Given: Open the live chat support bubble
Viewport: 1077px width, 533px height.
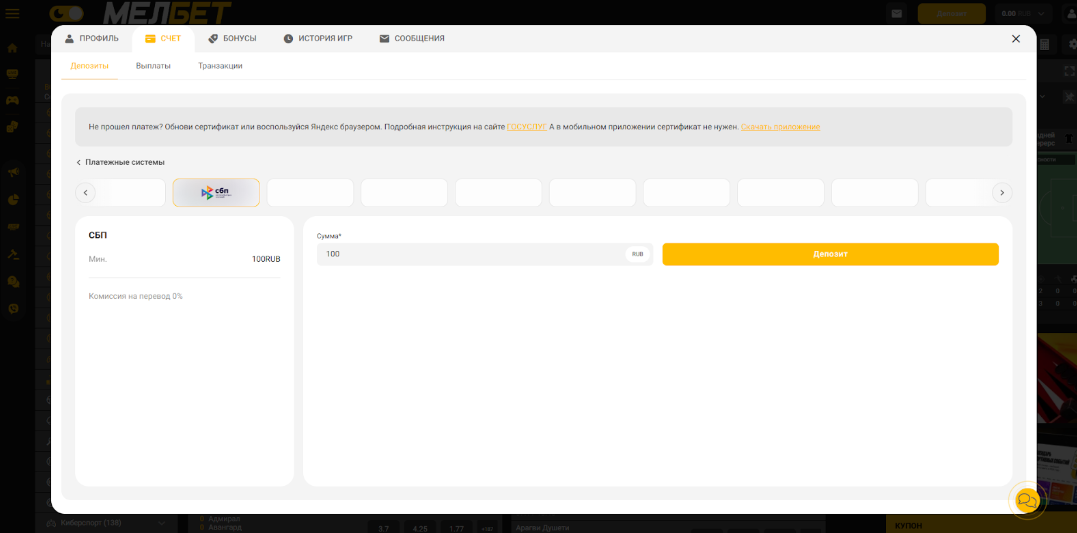Looking at the screenshot, I should pyautogui.click(x=1027, y=501).
